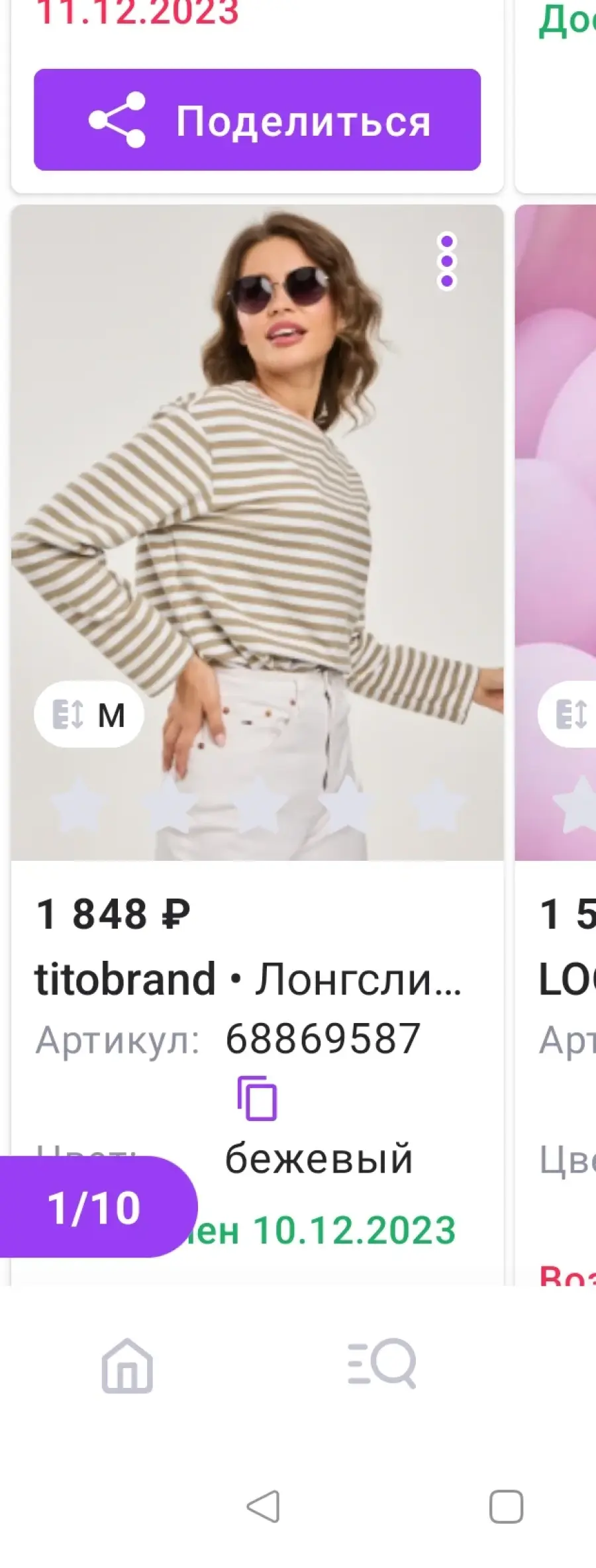The image size is (596, 1568).
Task: Copy article number 68869587 with copy icon
Action: pyautogui.click(x=257, y=1099)
